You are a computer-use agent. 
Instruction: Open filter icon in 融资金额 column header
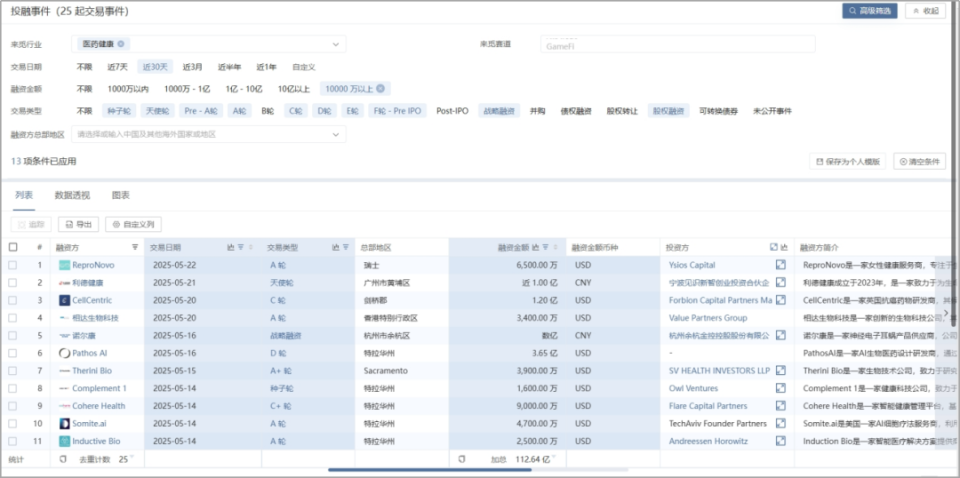[x=546, y=247]
